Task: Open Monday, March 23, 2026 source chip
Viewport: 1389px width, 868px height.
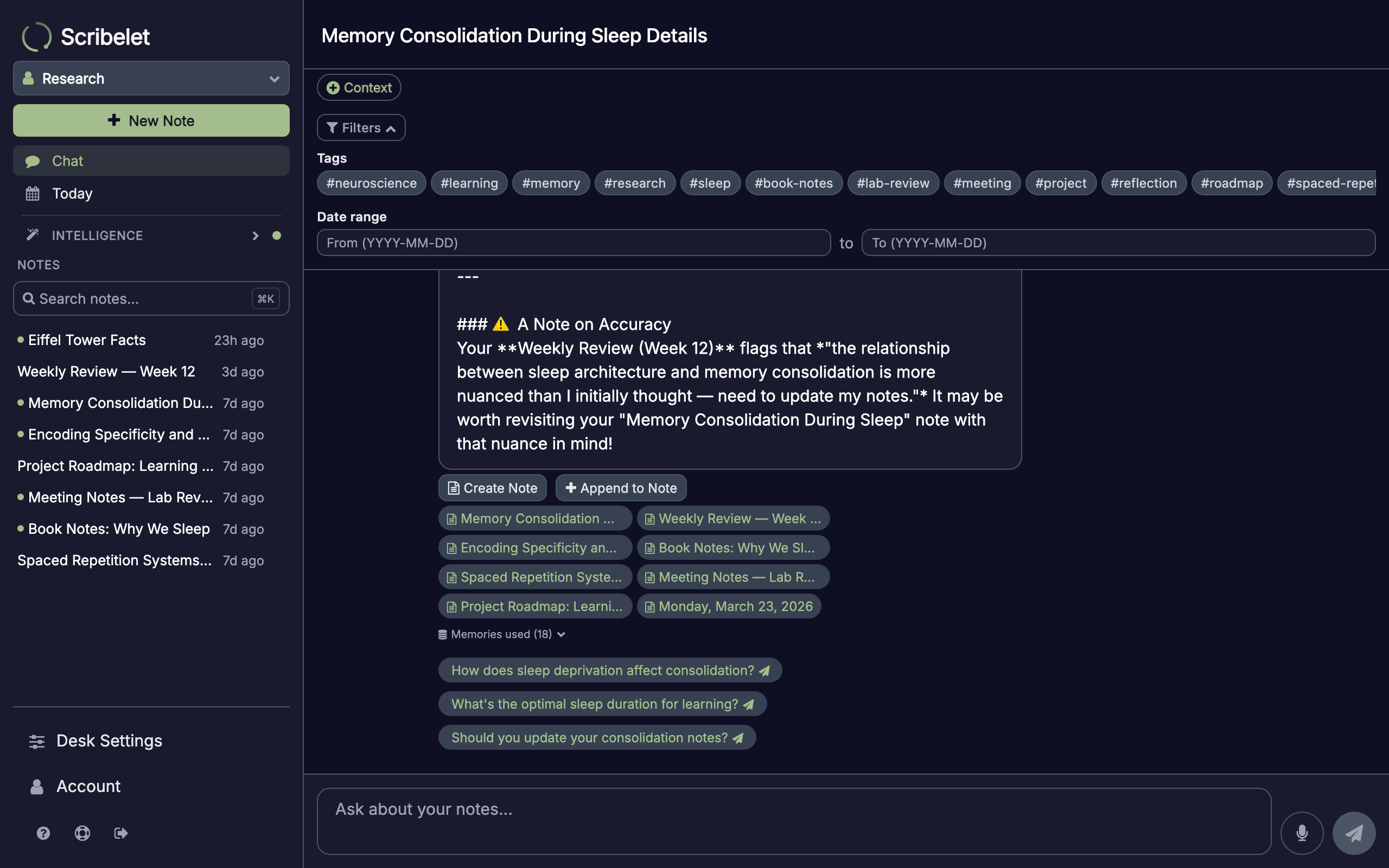Action: click(x=729, y=606)
